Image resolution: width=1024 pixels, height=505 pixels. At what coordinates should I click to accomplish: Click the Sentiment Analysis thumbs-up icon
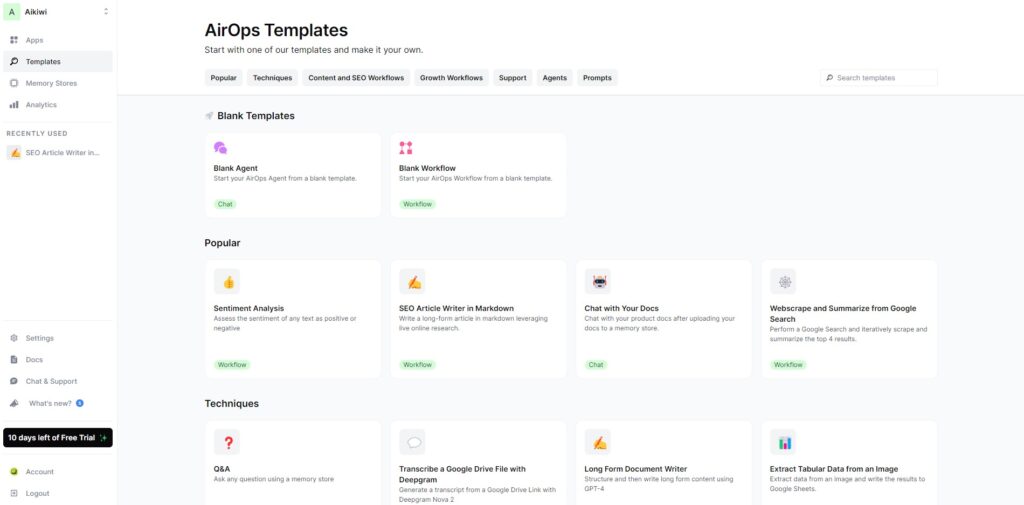point(227,282)
